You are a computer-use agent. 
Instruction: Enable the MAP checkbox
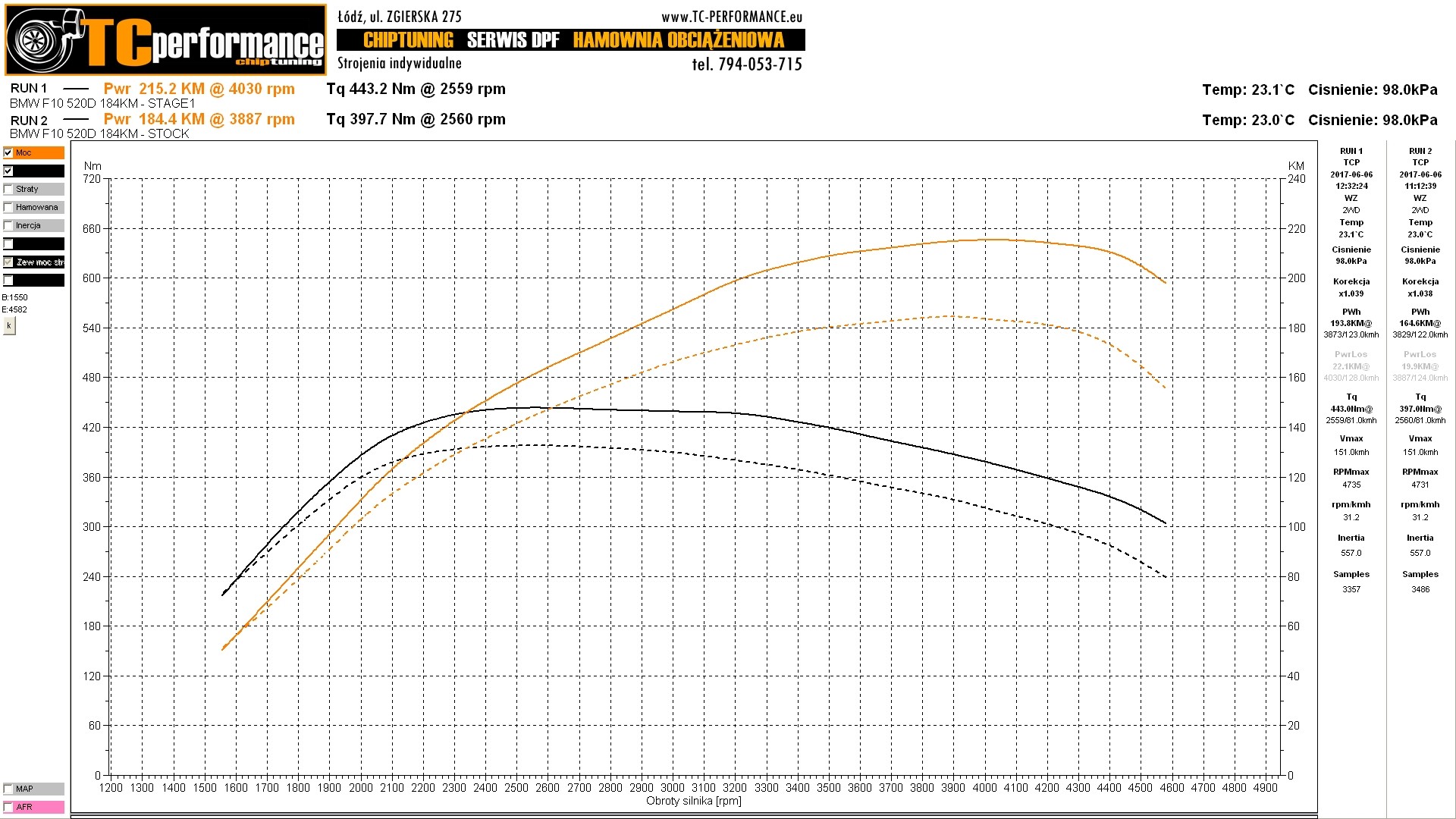point(8,789)
